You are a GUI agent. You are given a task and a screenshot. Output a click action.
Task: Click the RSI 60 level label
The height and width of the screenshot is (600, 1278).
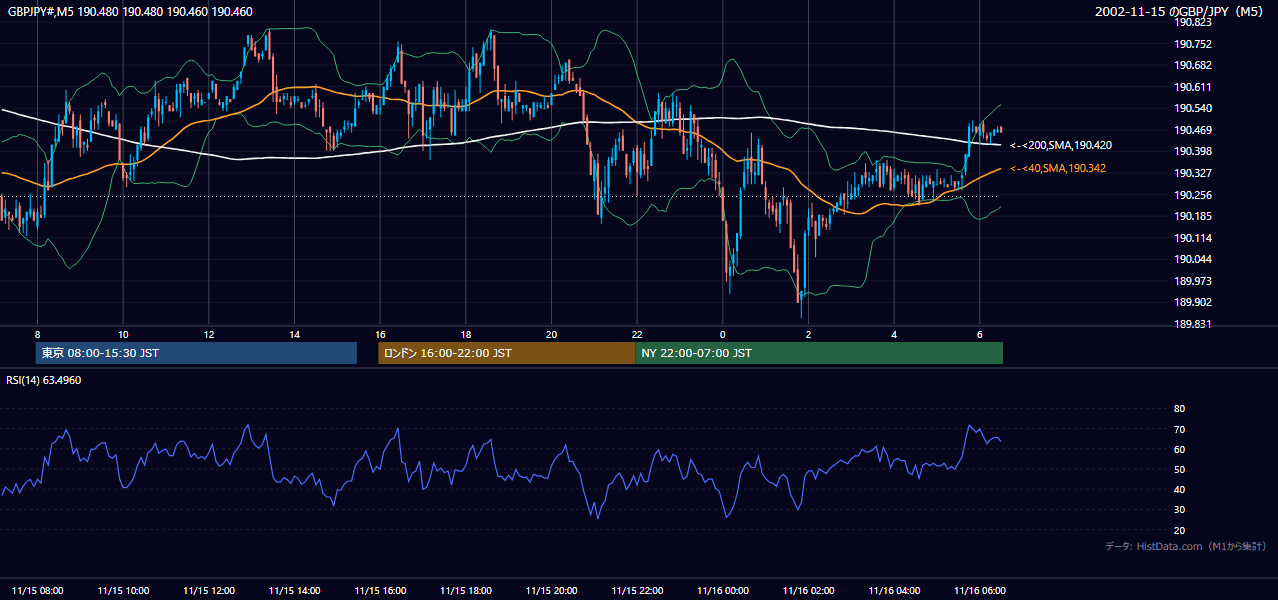pyautogui.click(x=1179, y=449)
